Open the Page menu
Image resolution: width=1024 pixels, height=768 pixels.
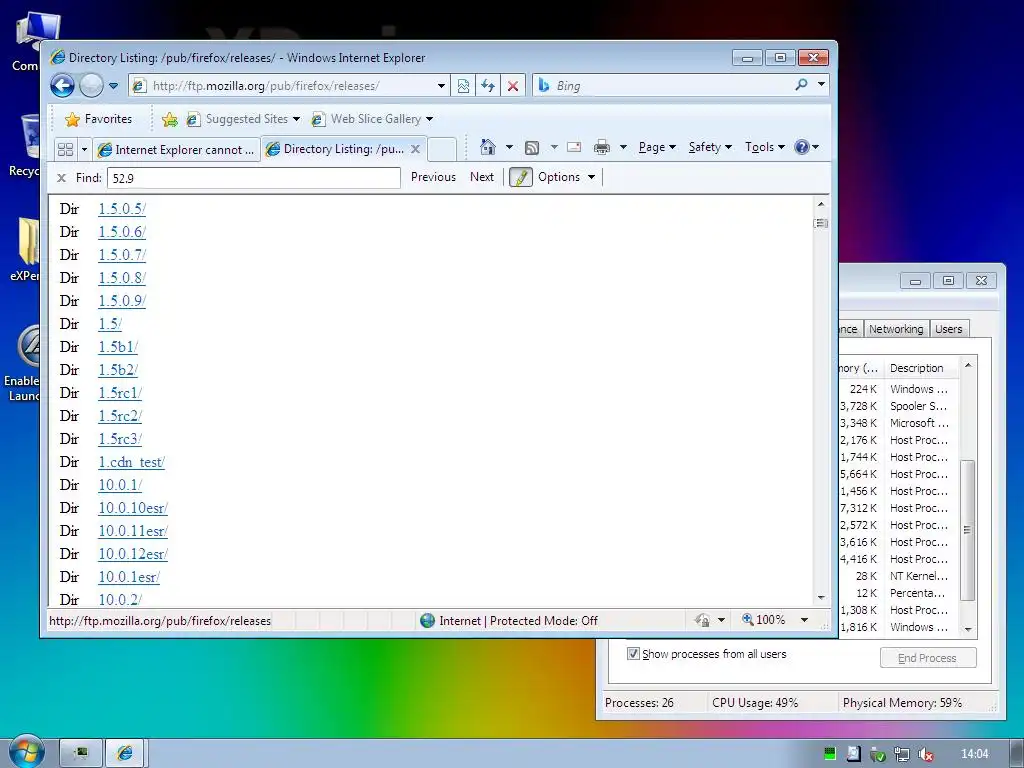pyautogui.click(x=657, y=147)
